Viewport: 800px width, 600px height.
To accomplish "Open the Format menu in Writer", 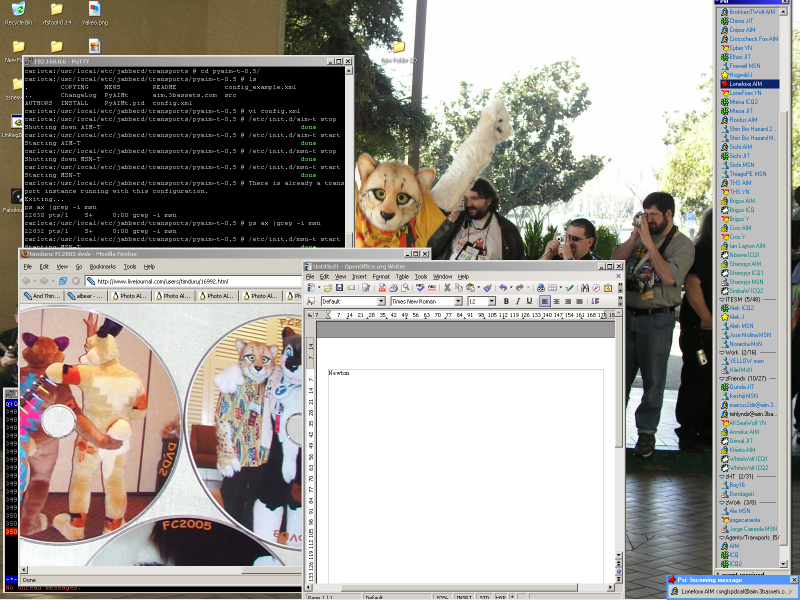I will point(380,276).
